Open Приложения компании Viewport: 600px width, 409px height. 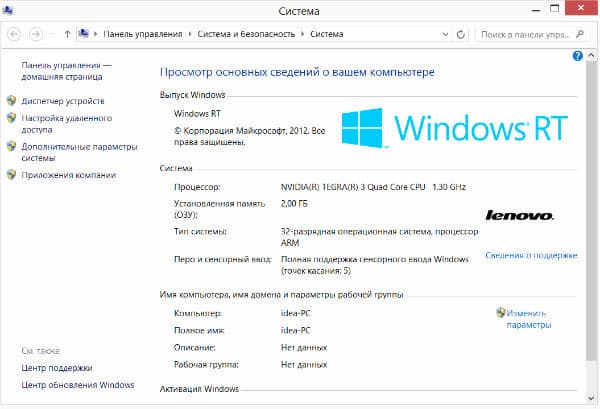(x=68, y=175)
